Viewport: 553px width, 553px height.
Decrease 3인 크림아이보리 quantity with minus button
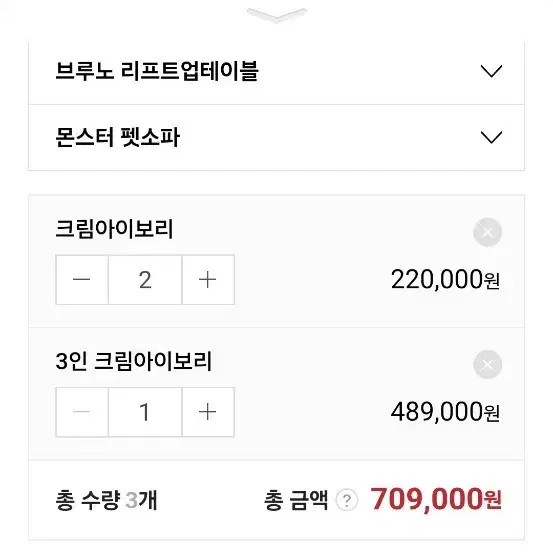pos(82,412)
